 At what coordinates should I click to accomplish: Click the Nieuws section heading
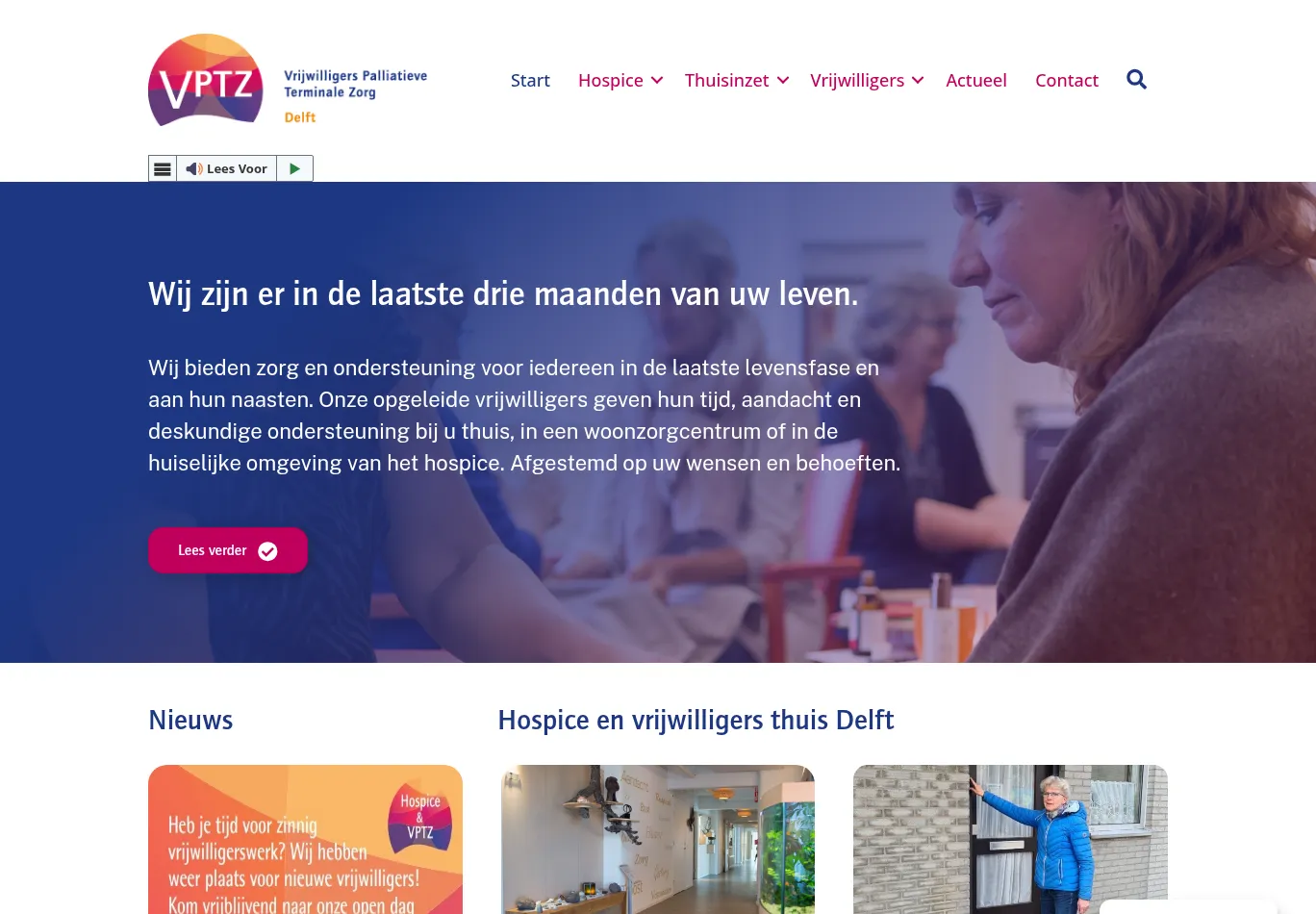[190, 720]
